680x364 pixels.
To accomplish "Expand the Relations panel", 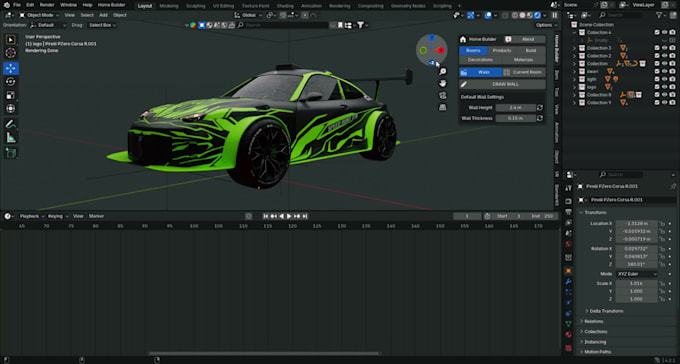I will [x=592, y=321].
